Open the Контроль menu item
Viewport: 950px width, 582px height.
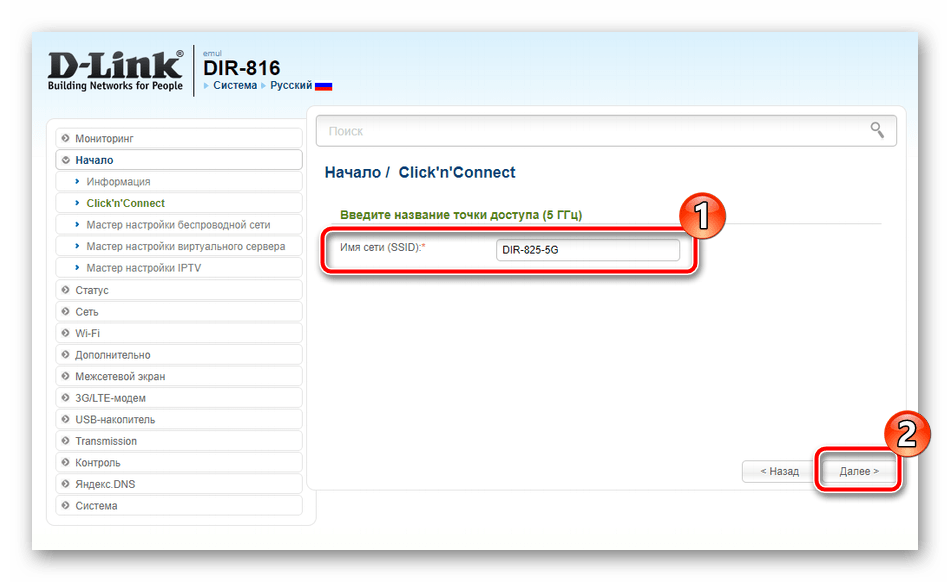[179, 463]
